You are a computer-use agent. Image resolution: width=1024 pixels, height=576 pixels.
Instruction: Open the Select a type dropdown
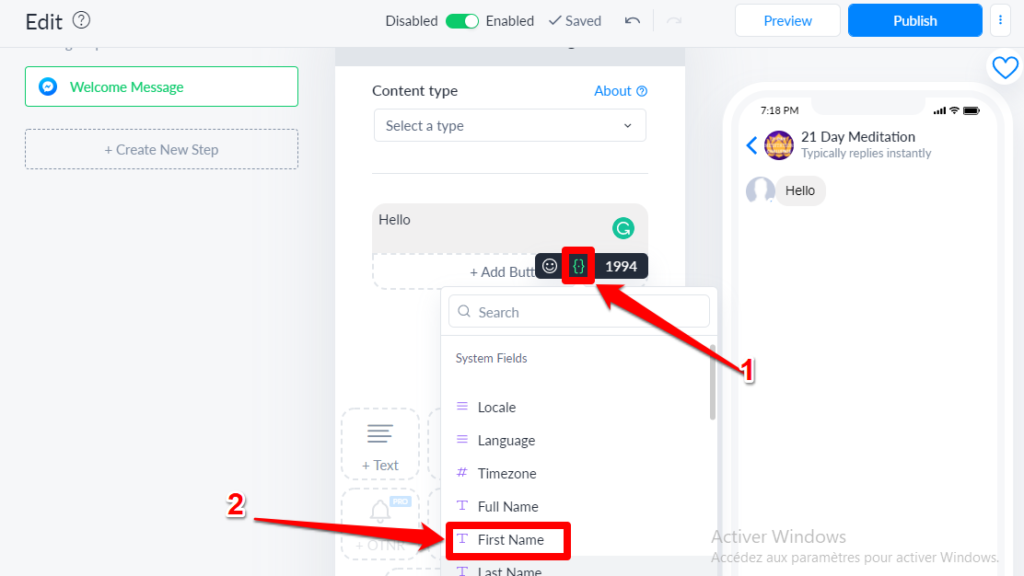pos(509,126)
